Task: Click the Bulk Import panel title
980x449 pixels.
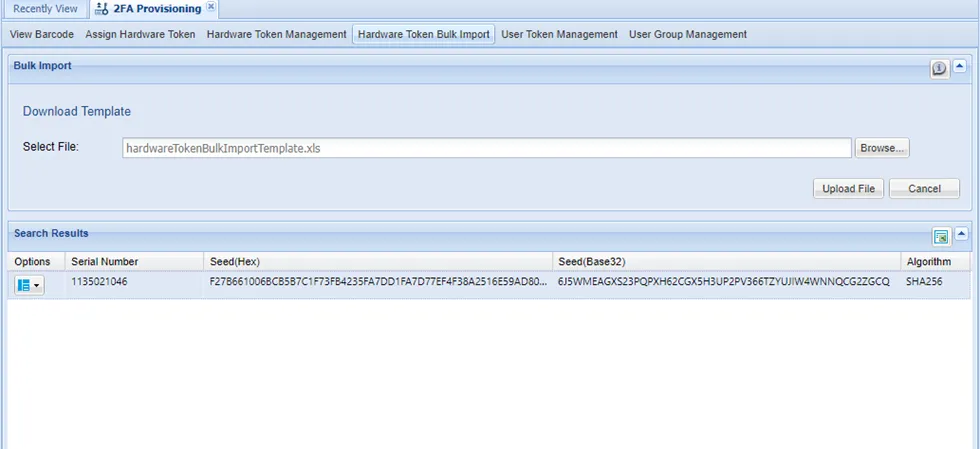Action: (42, 65)
